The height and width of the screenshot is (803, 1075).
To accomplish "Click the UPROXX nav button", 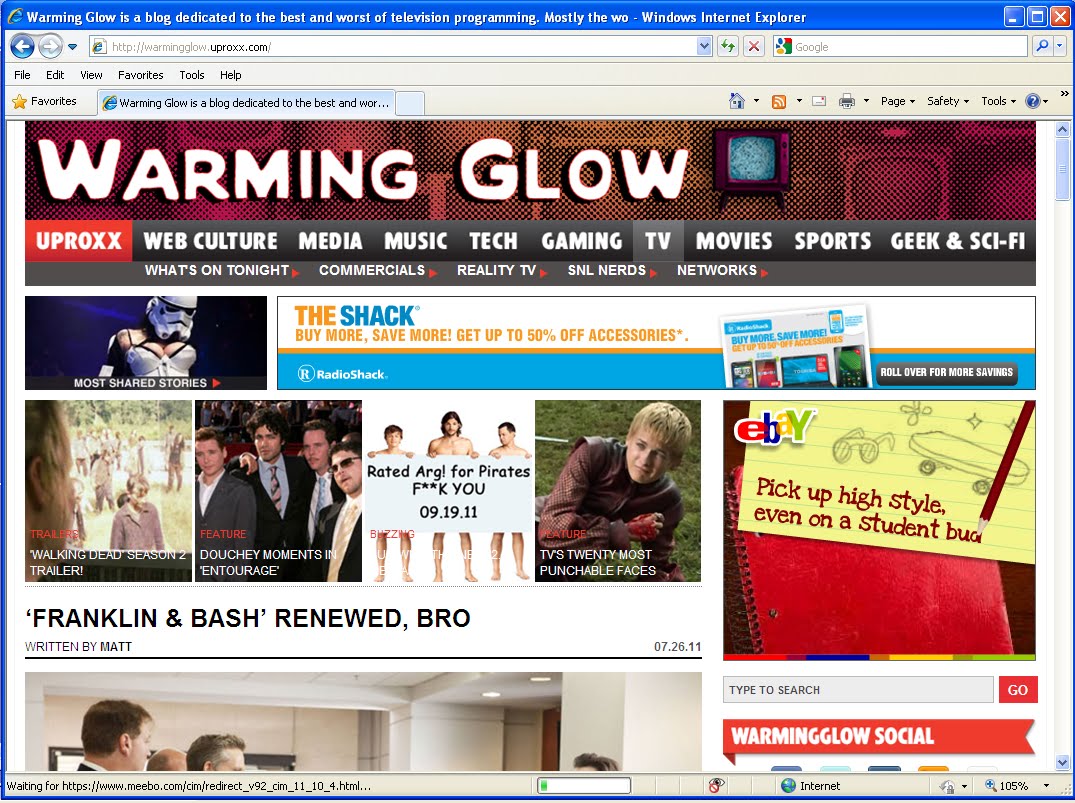I will point(79,241).
